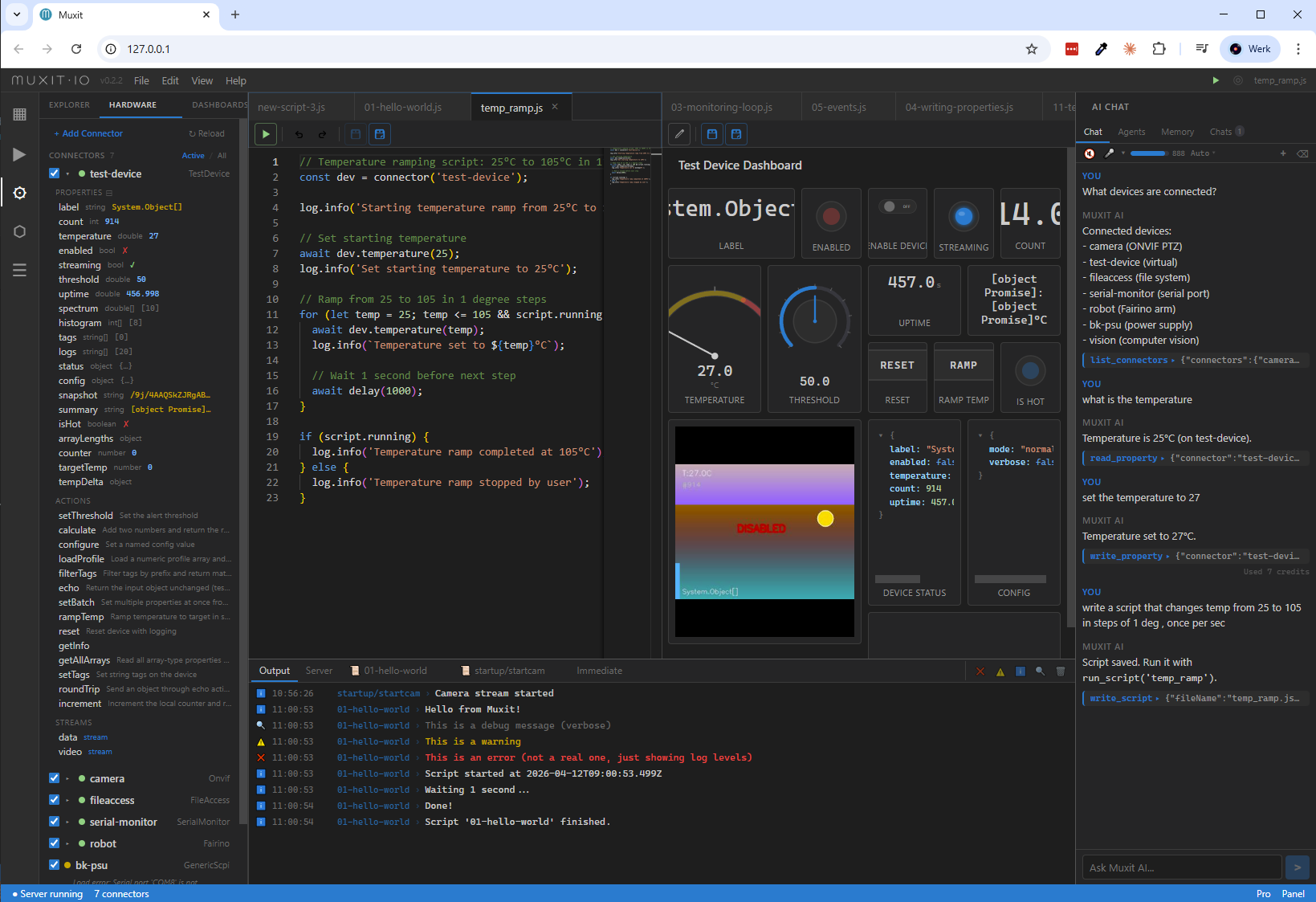Open the Scripts play icon in the left sidebar
This screenshot has height=902, width=1316.
pos(19,155)
